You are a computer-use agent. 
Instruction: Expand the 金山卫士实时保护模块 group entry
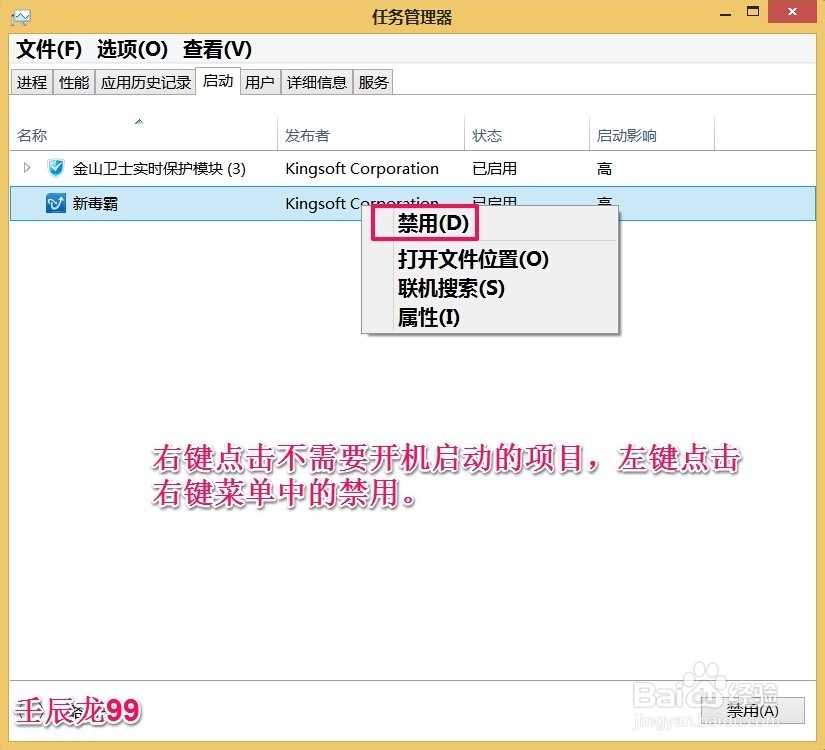pyautogui.click(x=26, y=168)
